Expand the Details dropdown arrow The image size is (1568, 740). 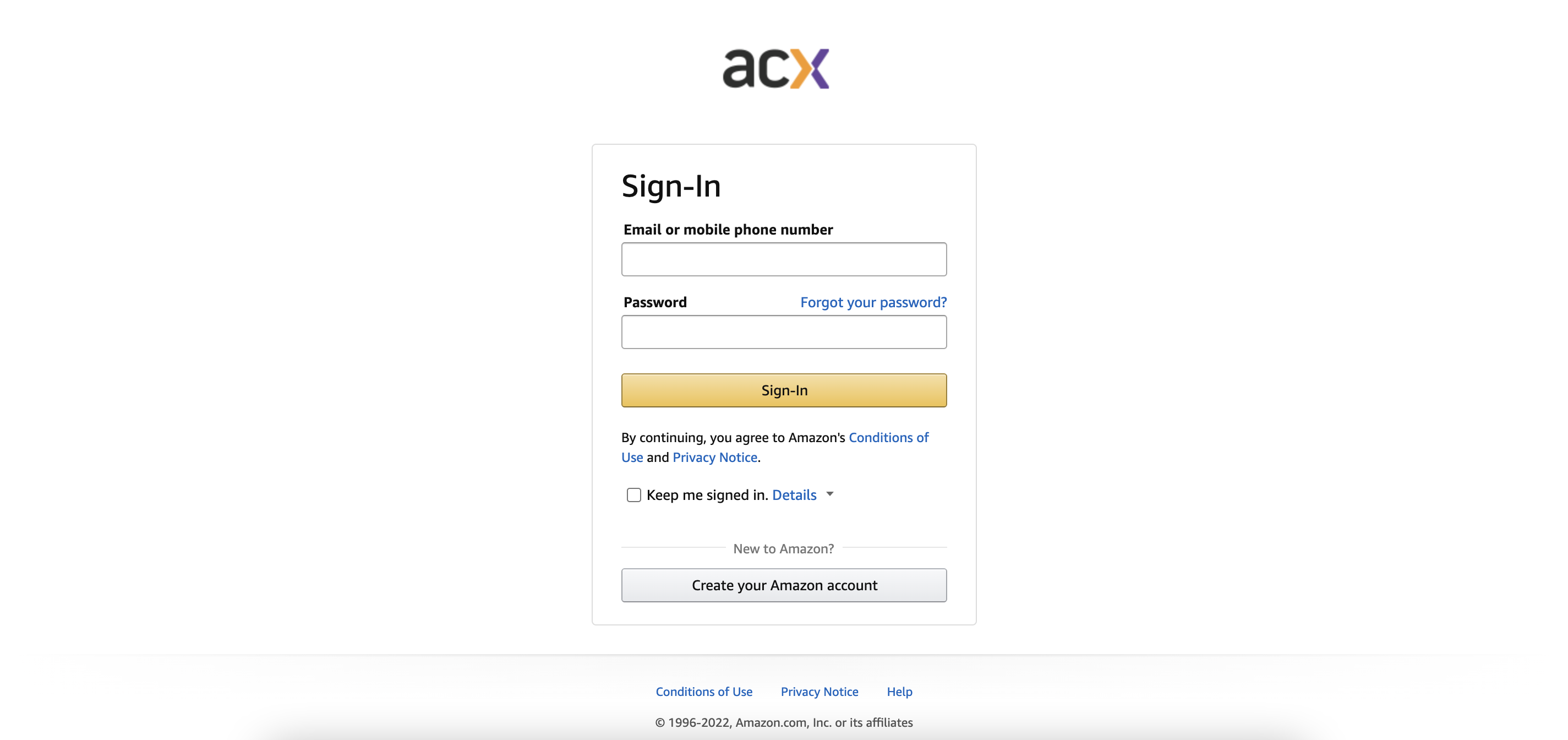(829, 494)
